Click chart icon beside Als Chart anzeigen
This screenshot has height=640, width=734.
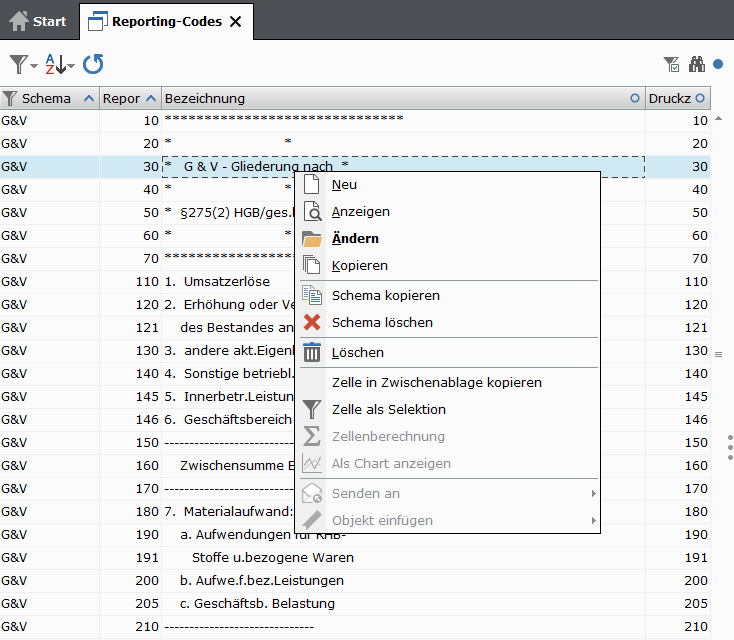pyautogui.click(x=312, y=463)
